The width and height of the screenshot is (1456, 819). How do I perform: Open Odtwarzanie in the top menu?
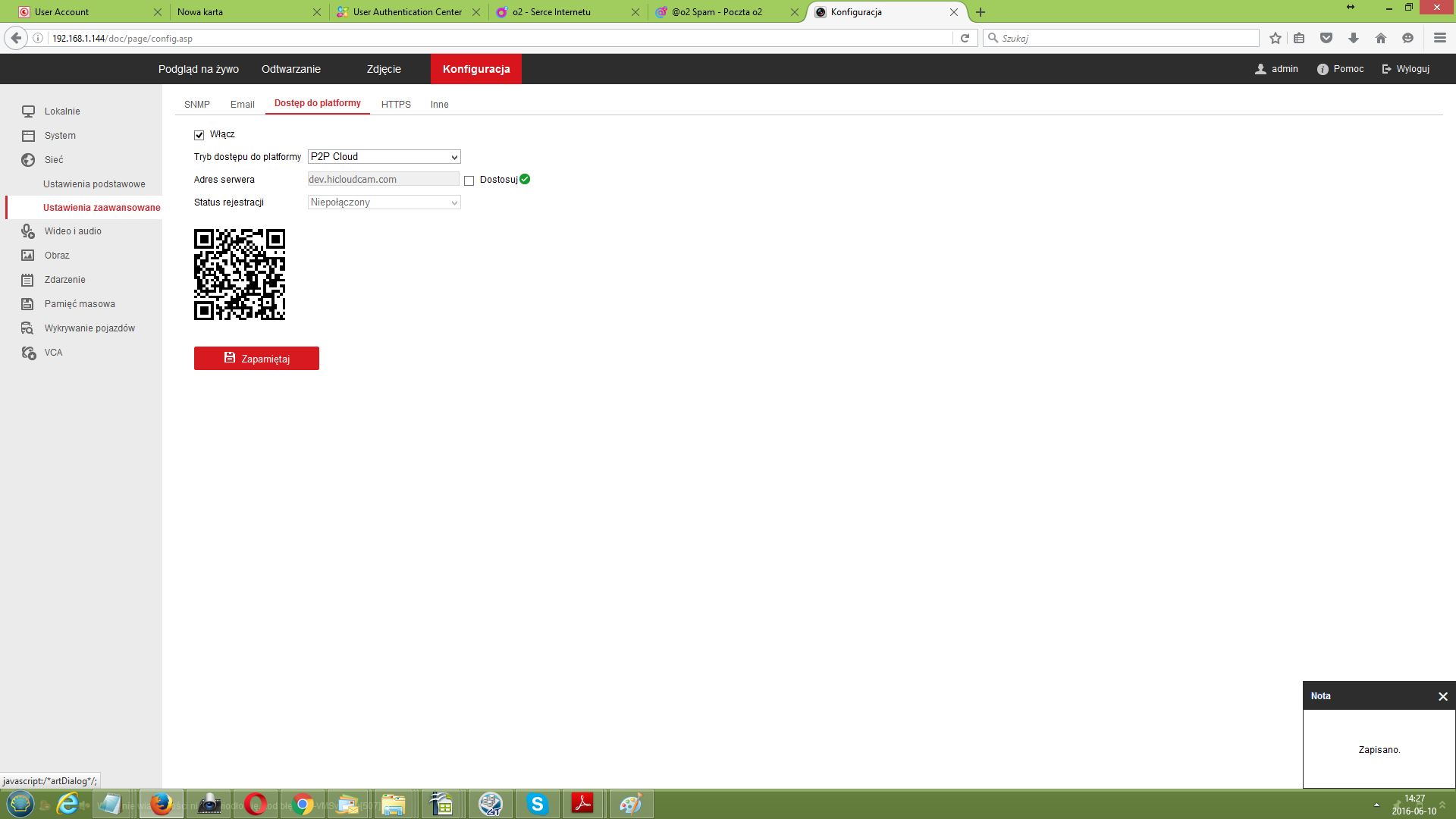coord(291,69)
